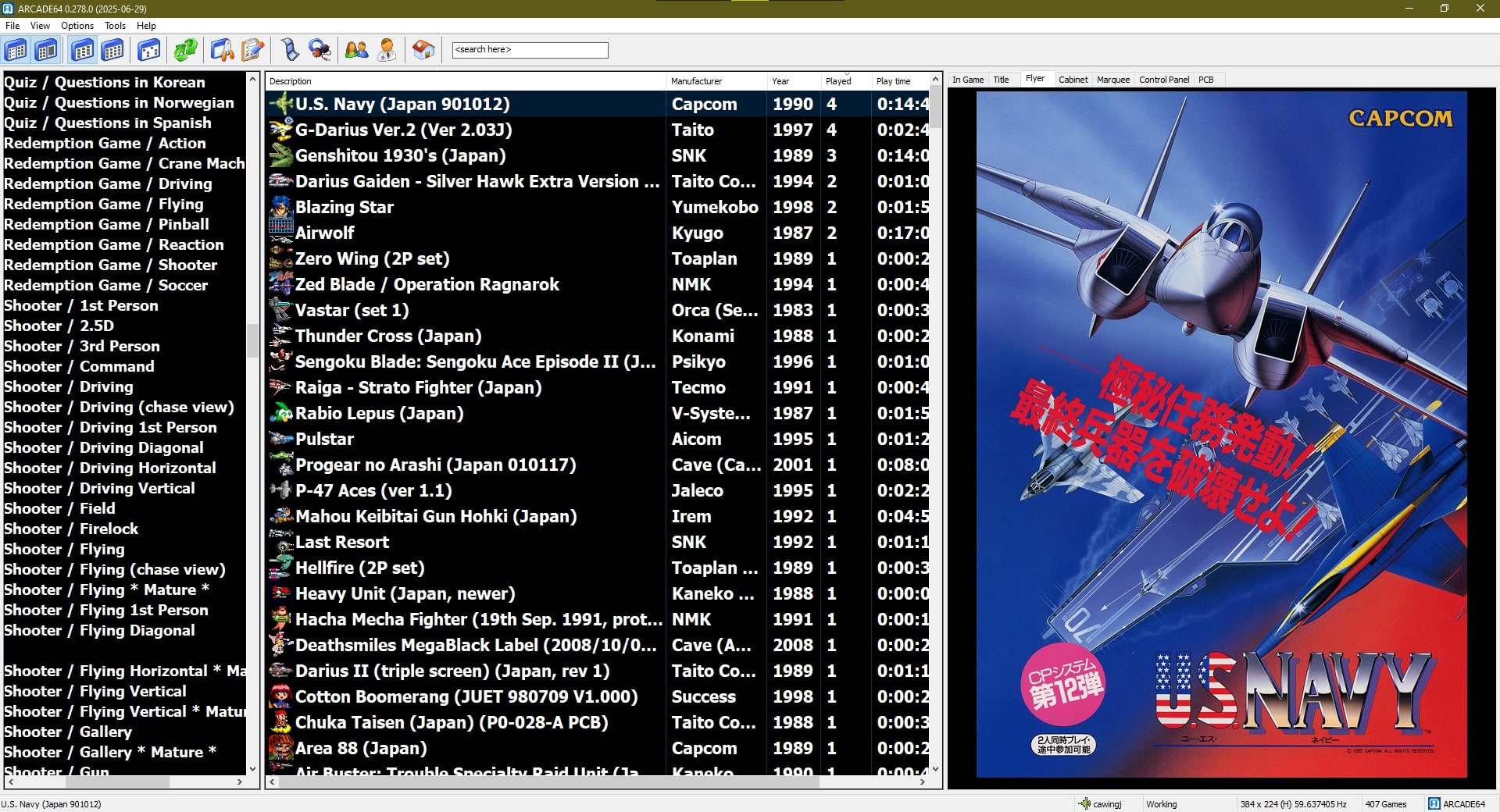The image size is (1500, 812).
Task: Click the U.S. Navy flyer image
Action: [x=1221, y=434]
